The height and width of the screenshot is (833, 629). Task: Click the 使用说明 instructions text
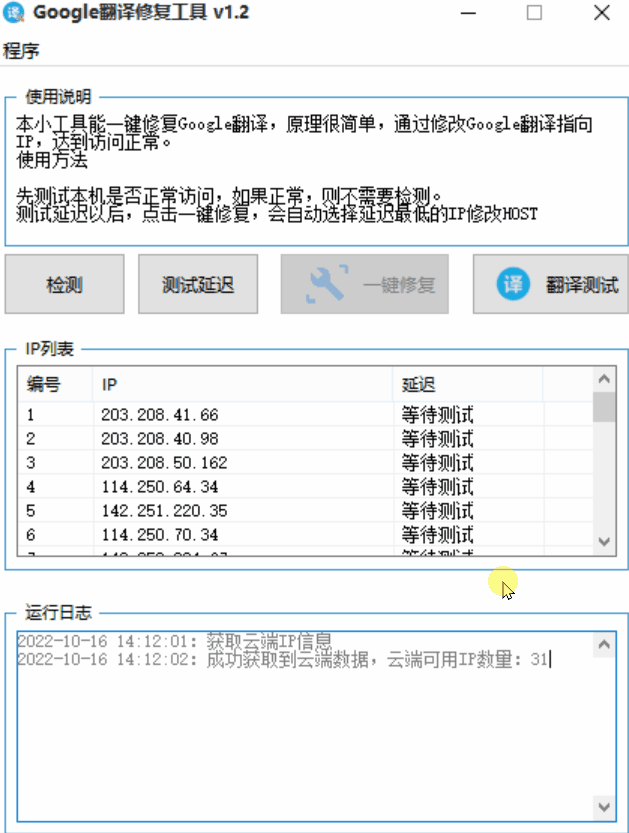304,169
